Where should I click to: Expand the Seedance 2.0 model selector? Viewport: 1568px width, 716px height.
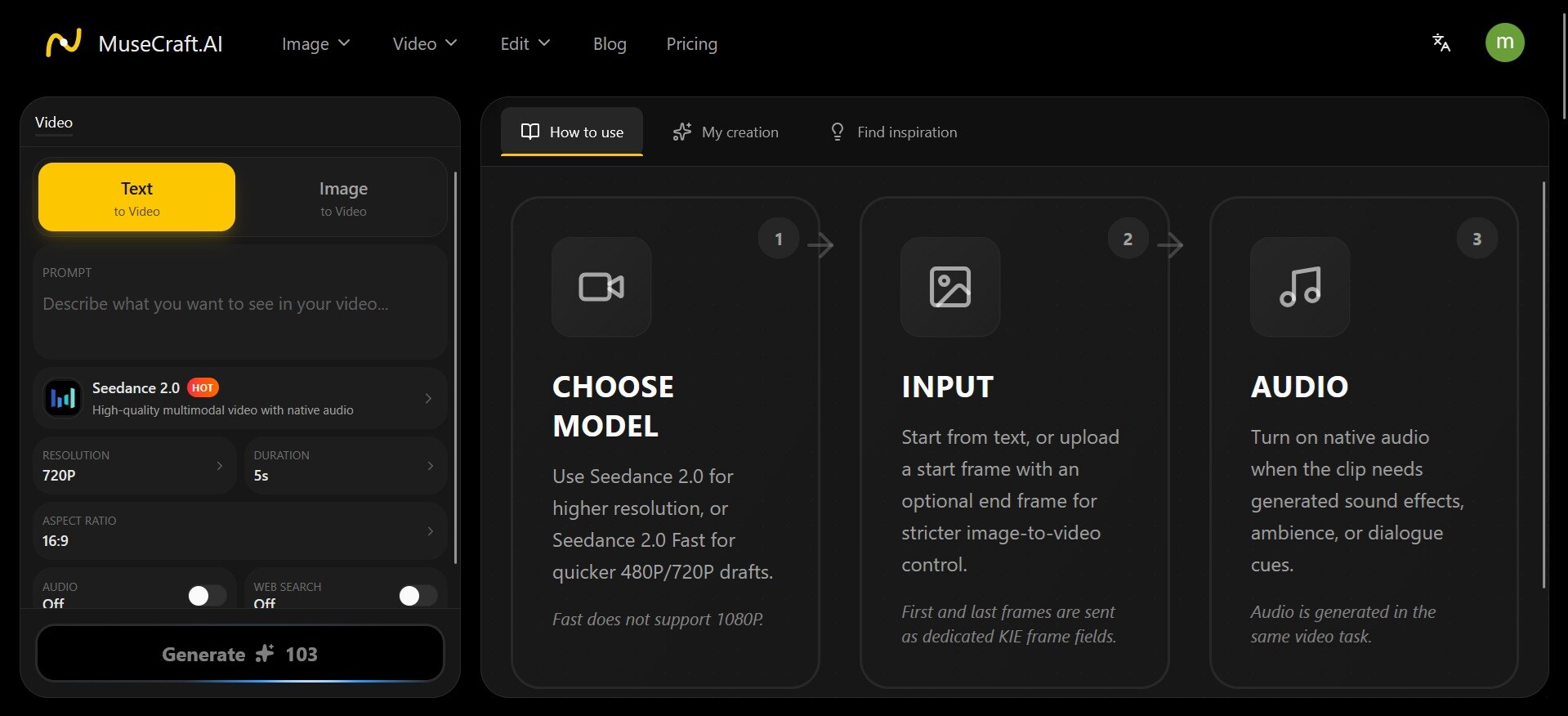point(239,398)
